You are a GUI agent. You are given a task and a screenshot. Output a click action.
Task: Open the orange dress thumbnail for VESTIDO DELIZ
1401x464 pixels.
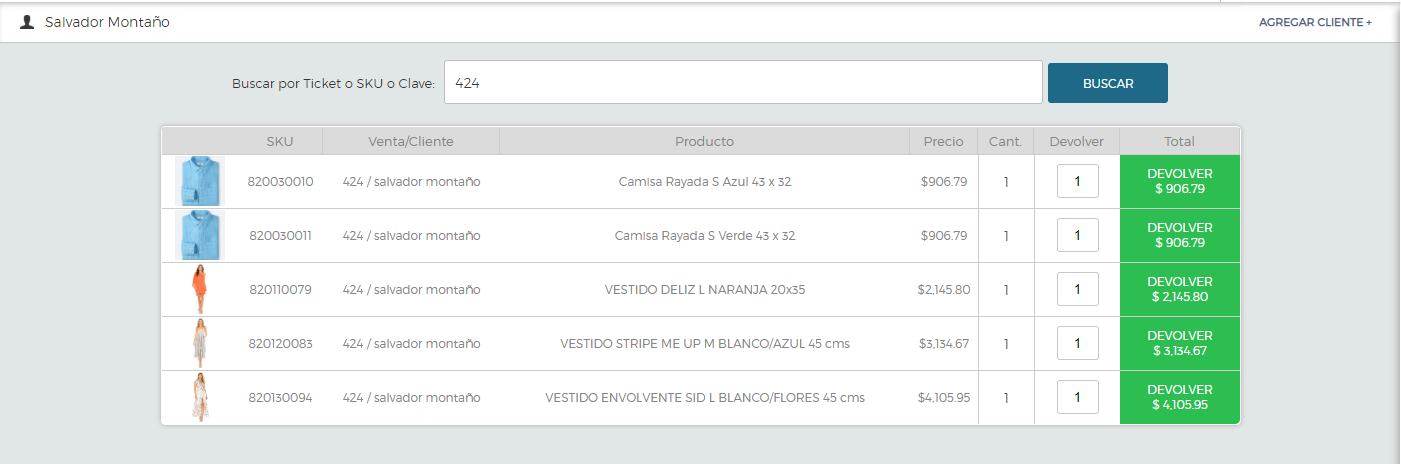click(x=199, y=289)
